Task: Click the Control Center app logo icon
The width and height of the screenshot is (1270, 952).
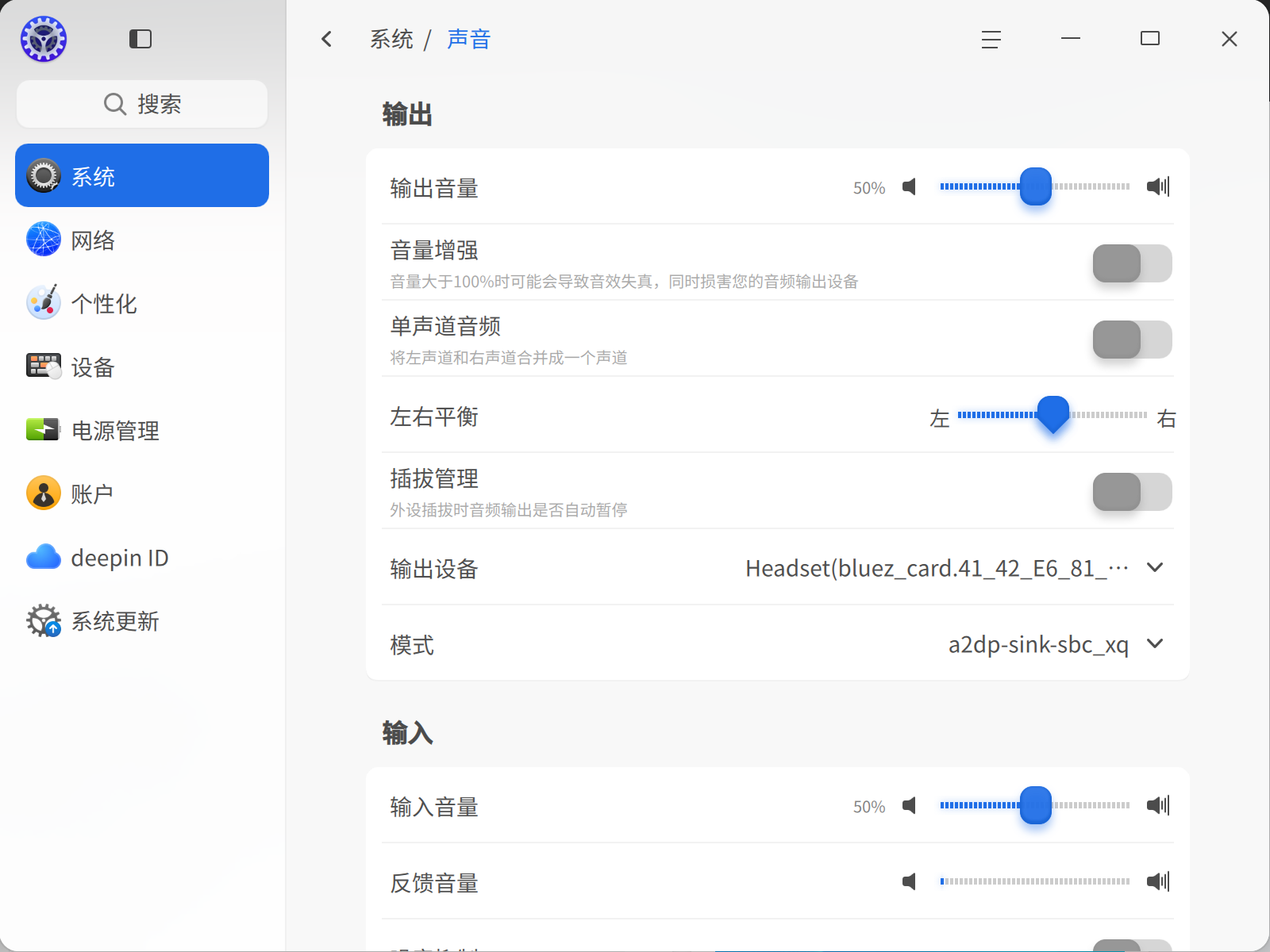Action: [x=44, y=39]
